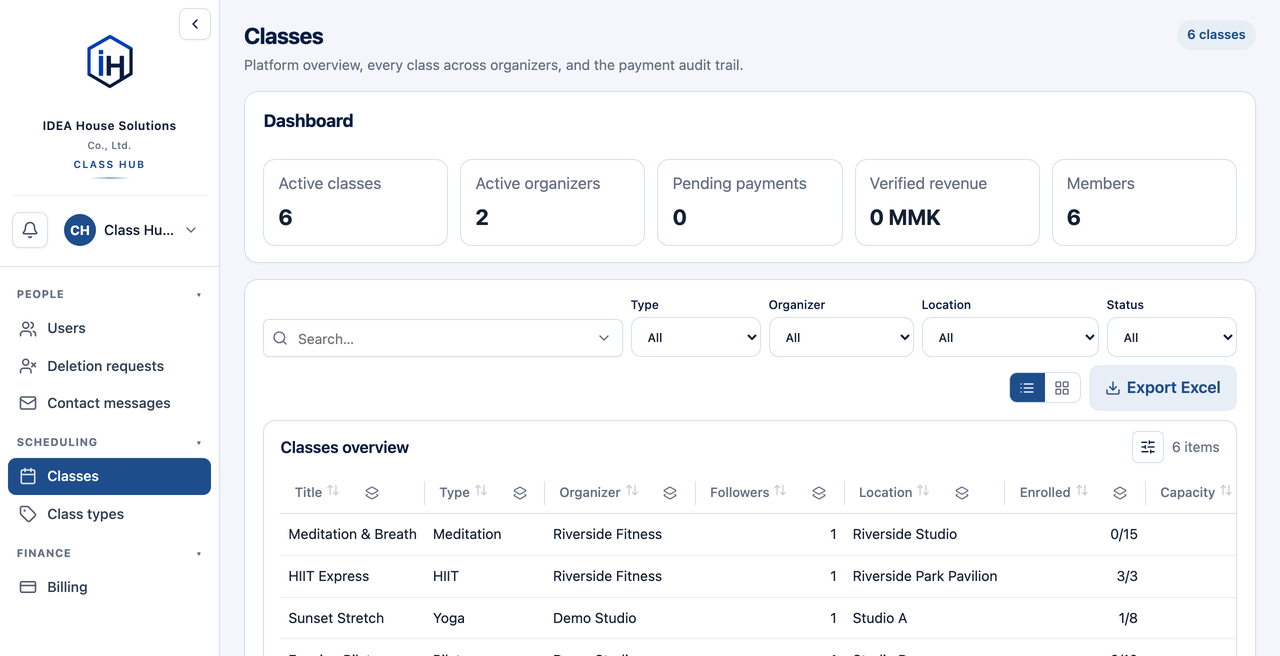Screen dimensions: 1280x656
Task: Select the HIIT Express row title
Action: [328, 576]
